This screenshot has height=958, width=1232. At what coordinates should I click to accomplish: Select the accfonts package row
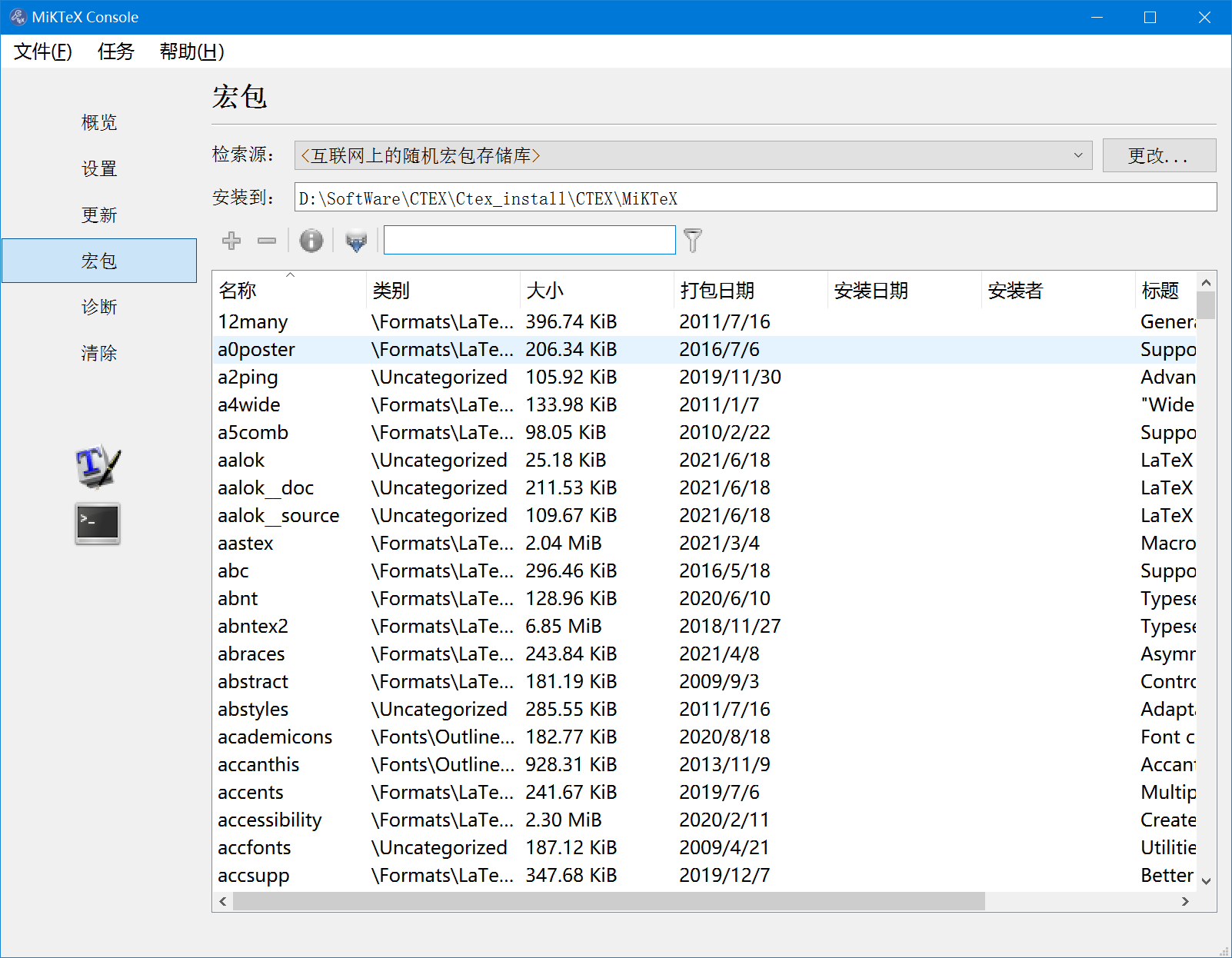point(704,847)
